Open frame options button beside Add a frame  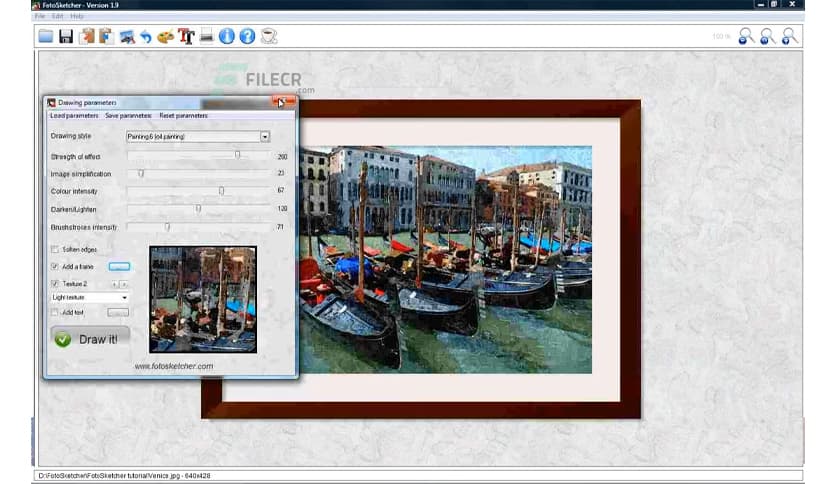pyautogui.click(x=119, y=267)
